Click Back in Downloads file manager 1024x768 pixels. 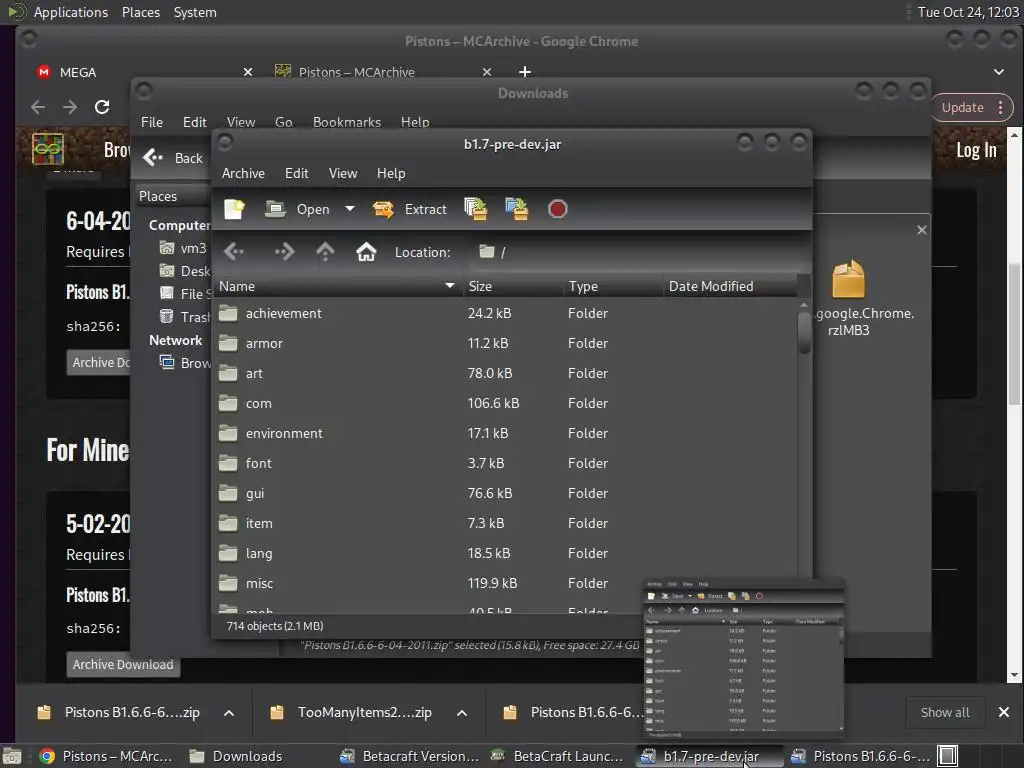click(x=173, y=158)
